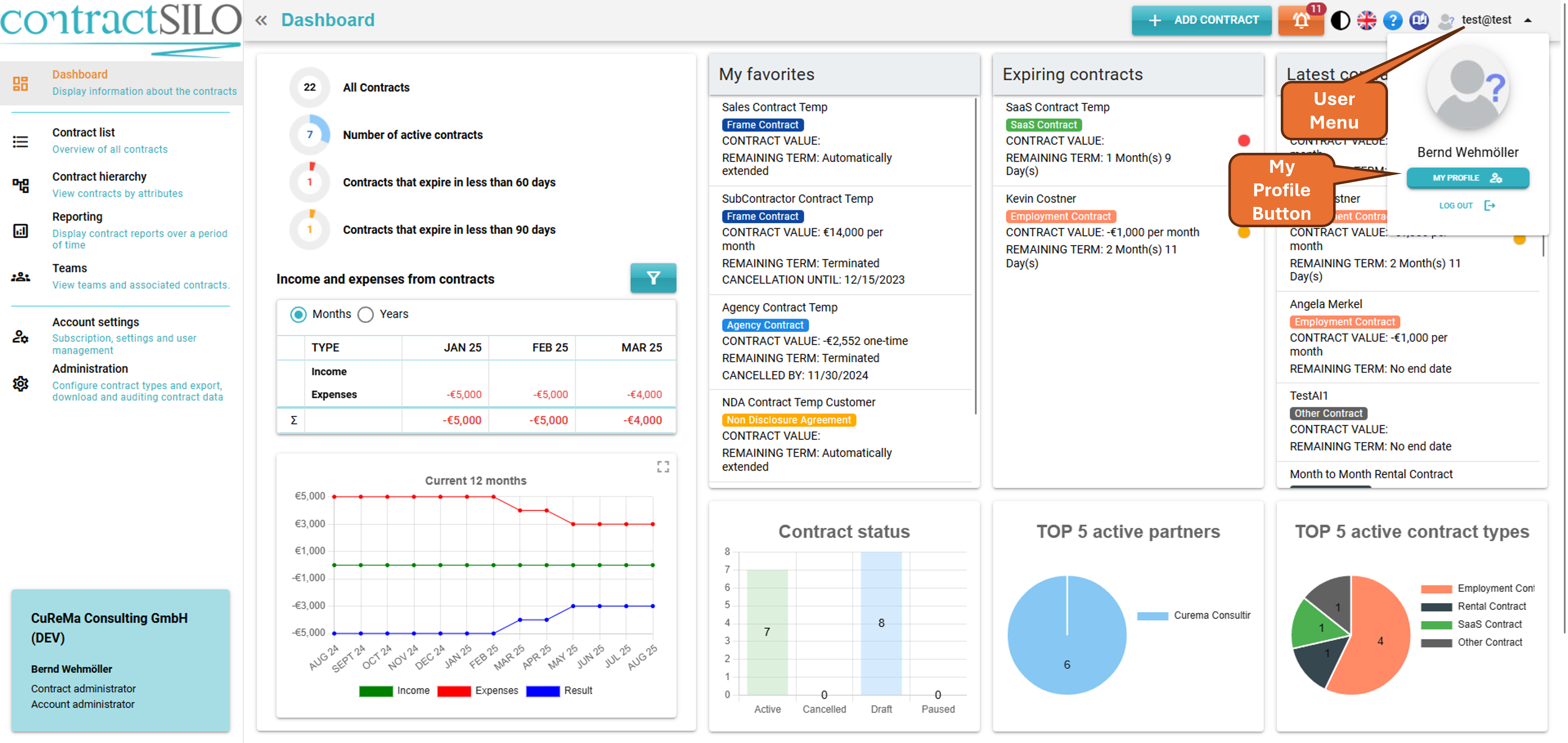The height and width of the screenshot is (743, 1568).
Task: Click the Teams icon in the sidebar
Action: point(21,277)
